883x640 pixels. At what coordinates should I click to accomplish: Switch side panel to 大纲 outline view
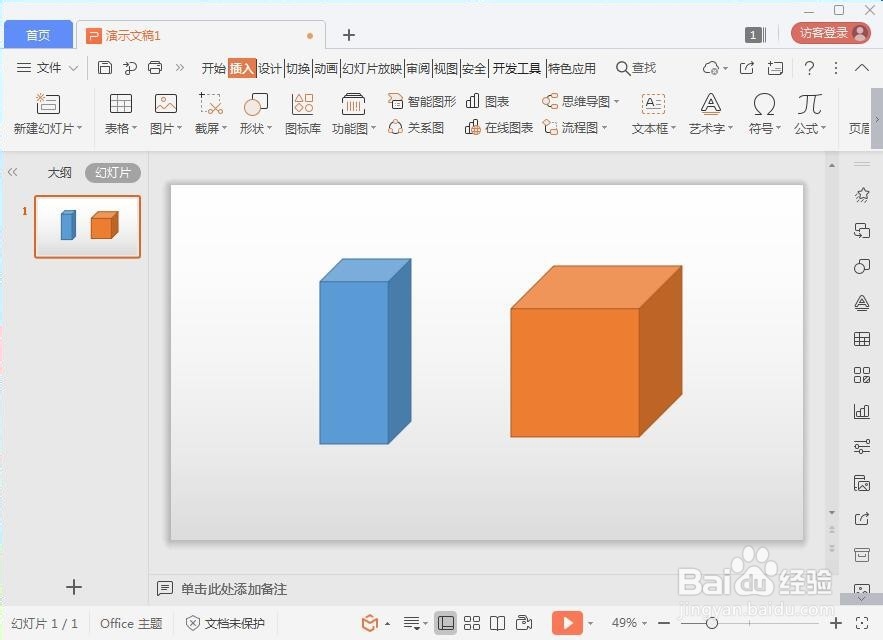click(x=59, y=173)
